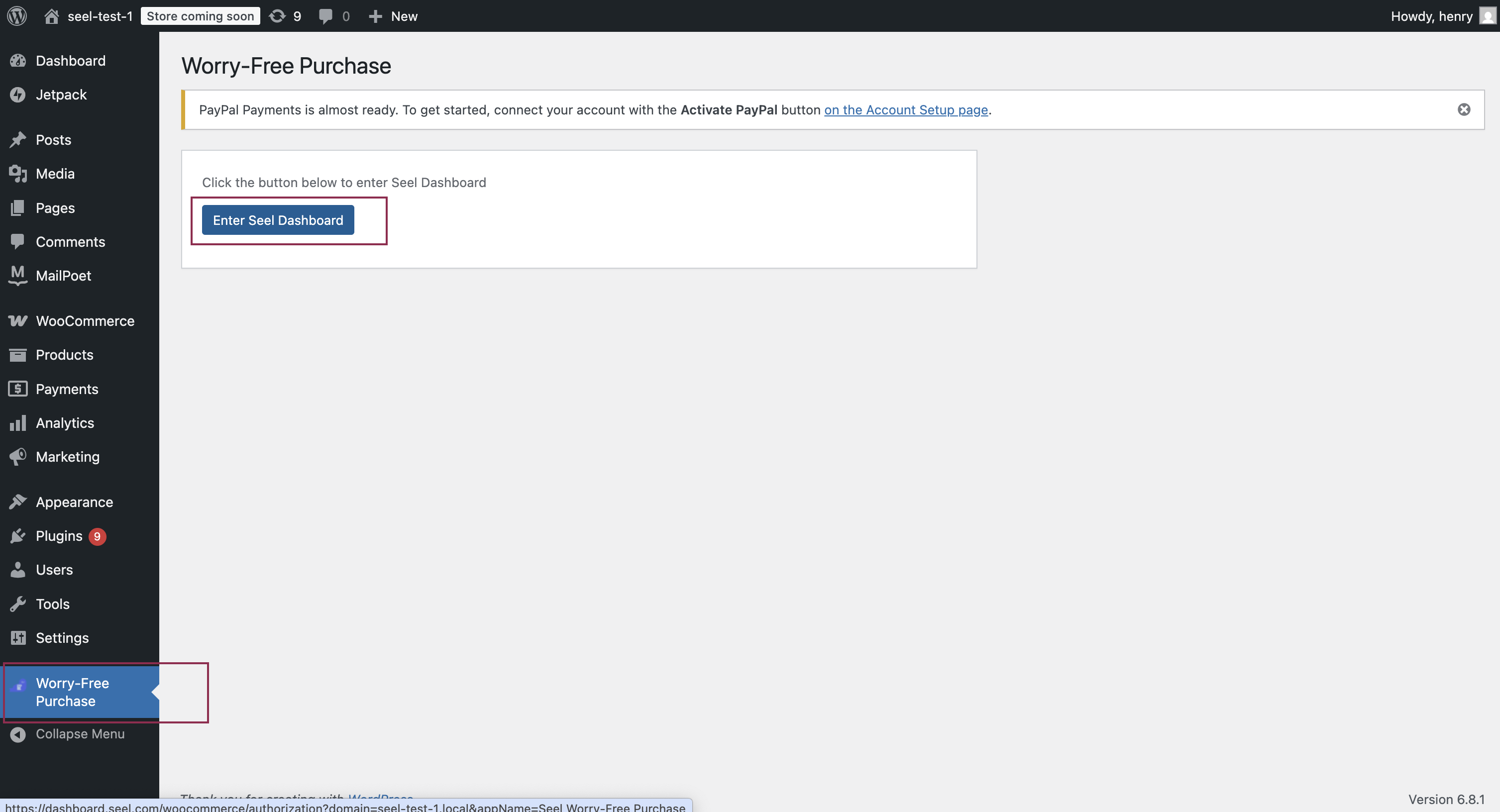Click the Marketing megaphone icon

click(18, 456)
